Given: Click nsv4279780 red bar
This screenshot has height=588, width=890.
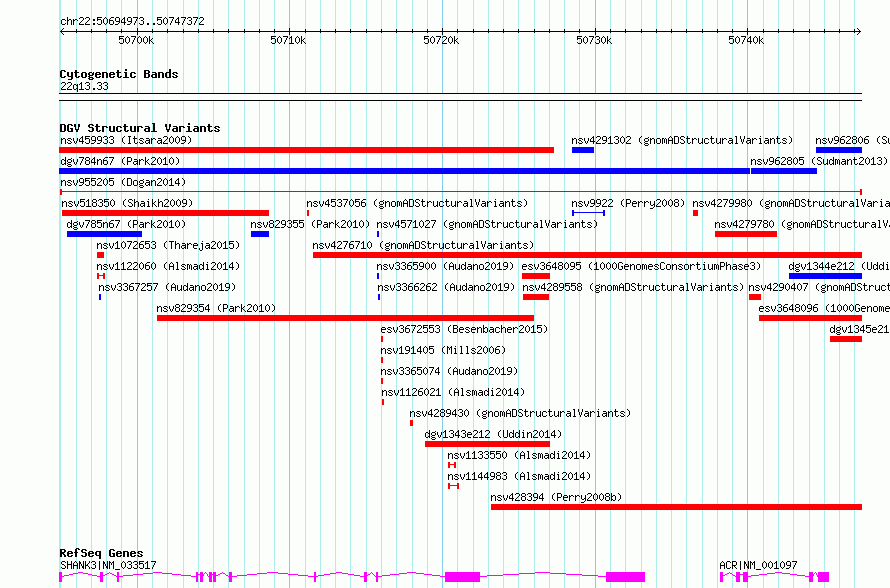Looking at the screenshot, I should tap(746, 234).
